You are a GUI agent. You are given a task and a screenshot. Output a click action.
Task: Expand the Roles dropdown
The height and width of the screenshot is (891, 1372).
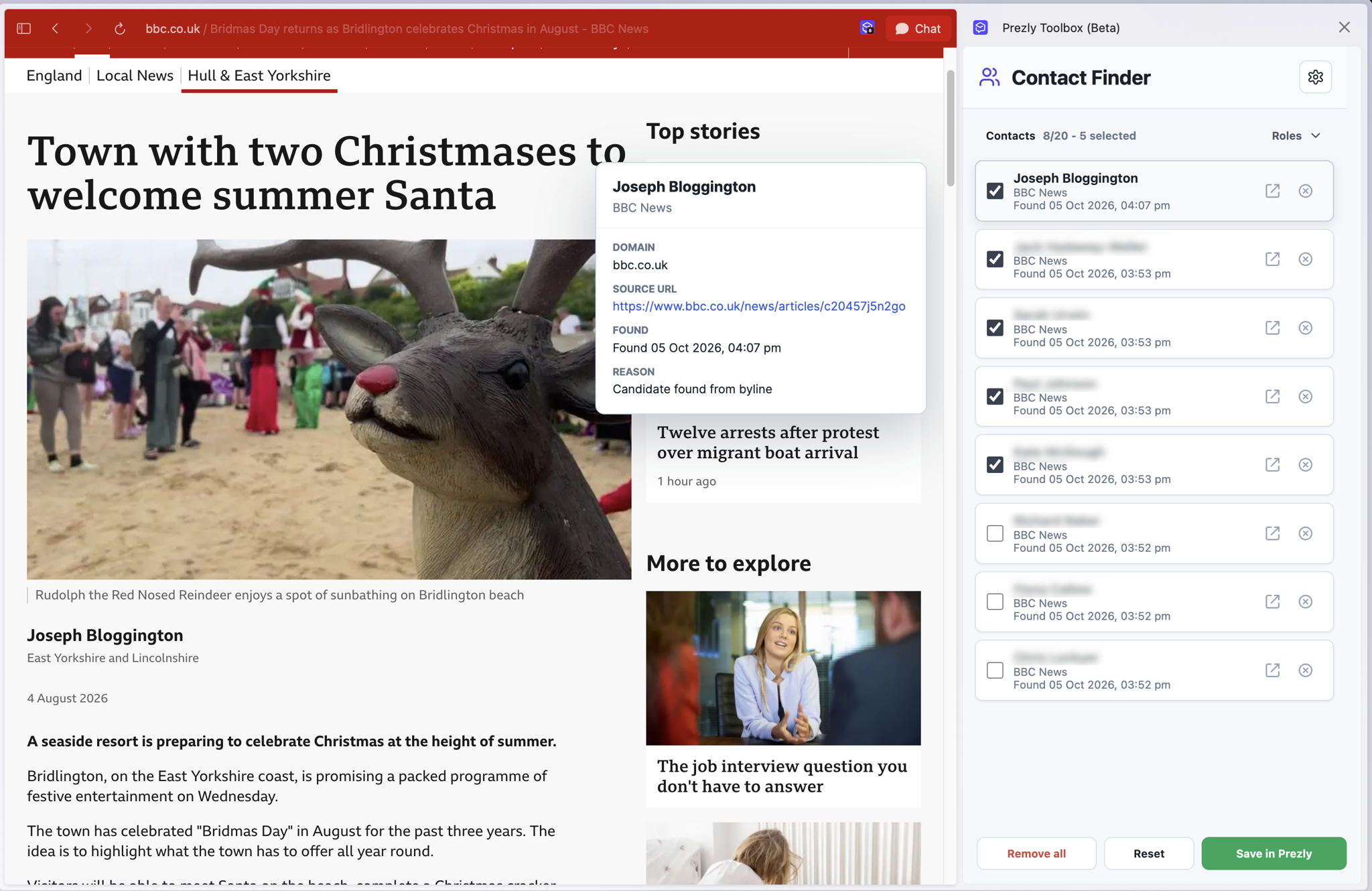point(1296,135)
